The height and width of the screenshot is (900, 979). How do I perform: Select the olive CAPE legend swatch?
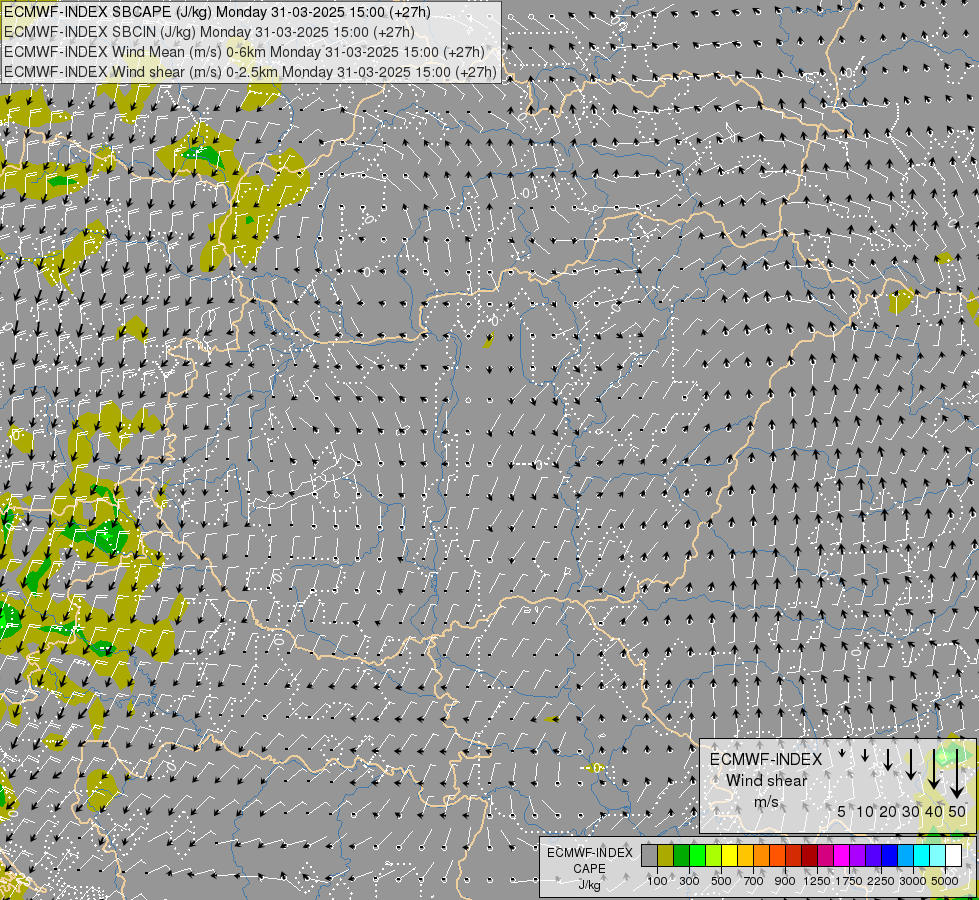[x=666, y=855]
